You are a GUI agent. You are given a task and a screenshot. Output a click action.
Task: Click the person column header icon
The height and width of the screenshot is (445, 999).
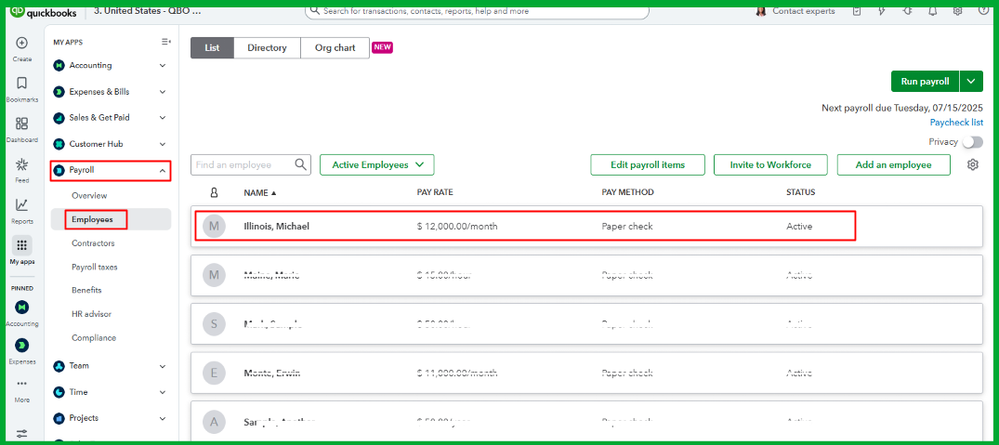pos(214,193)
